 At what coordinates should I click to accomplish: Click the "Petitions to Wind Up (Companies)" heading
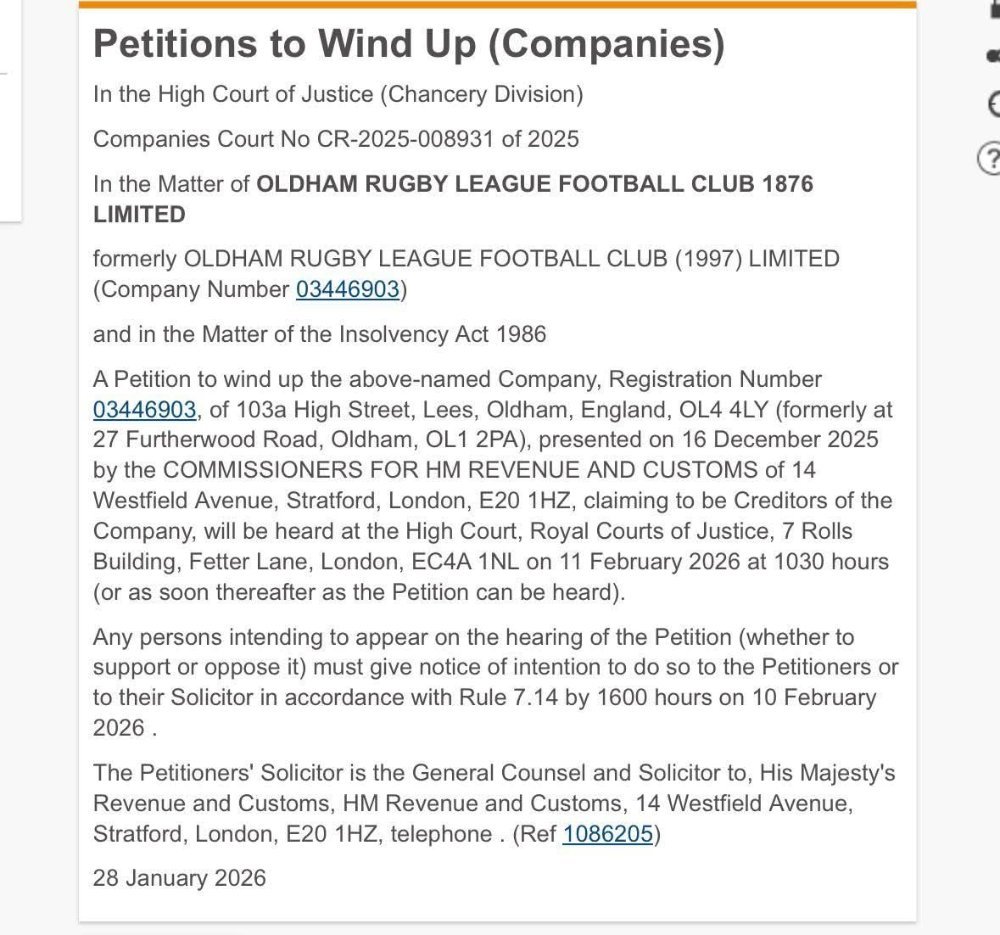[x=408, y=43]
